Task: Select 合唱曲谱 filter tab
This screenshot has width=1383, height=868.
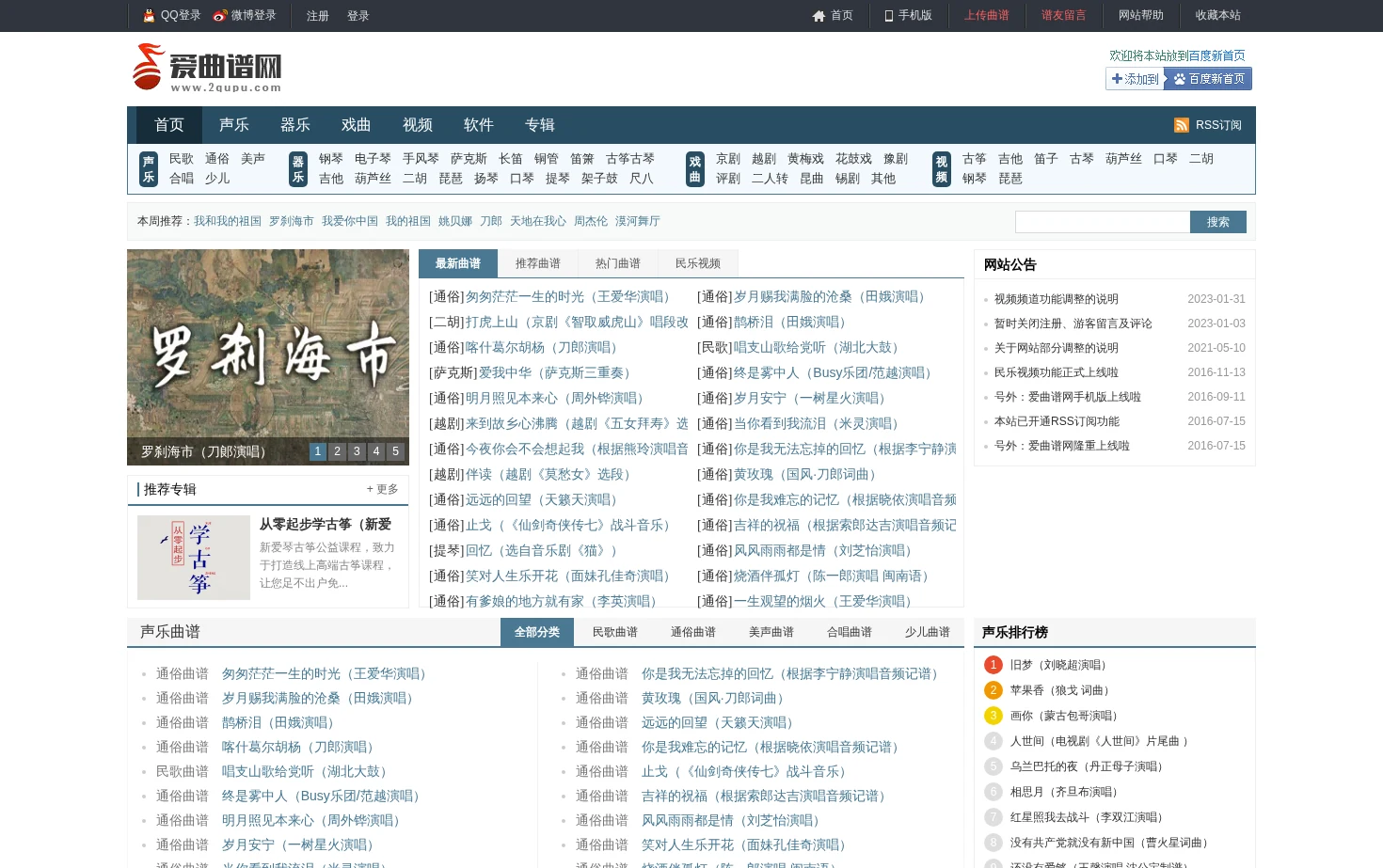Action: pos(850,632)
